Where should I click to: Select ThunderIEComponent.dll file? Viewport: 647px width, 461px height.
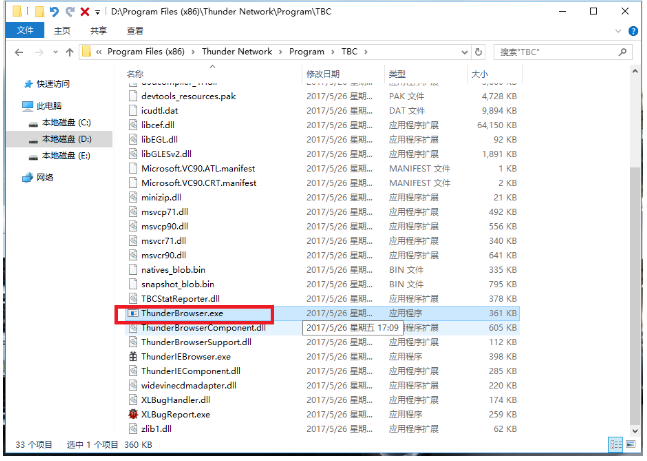click(x=191, y=371)
